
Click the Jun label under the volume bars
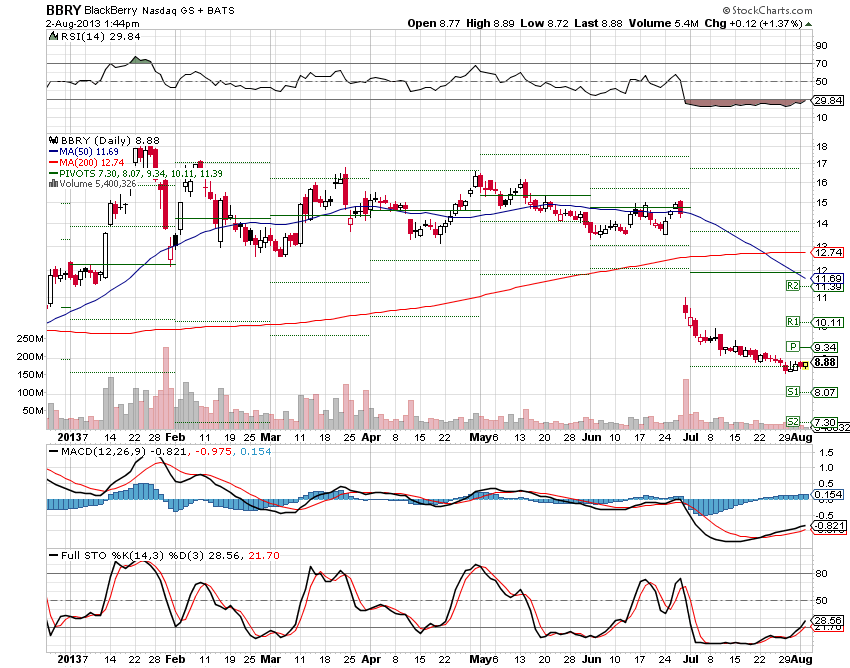click(591, 437)
